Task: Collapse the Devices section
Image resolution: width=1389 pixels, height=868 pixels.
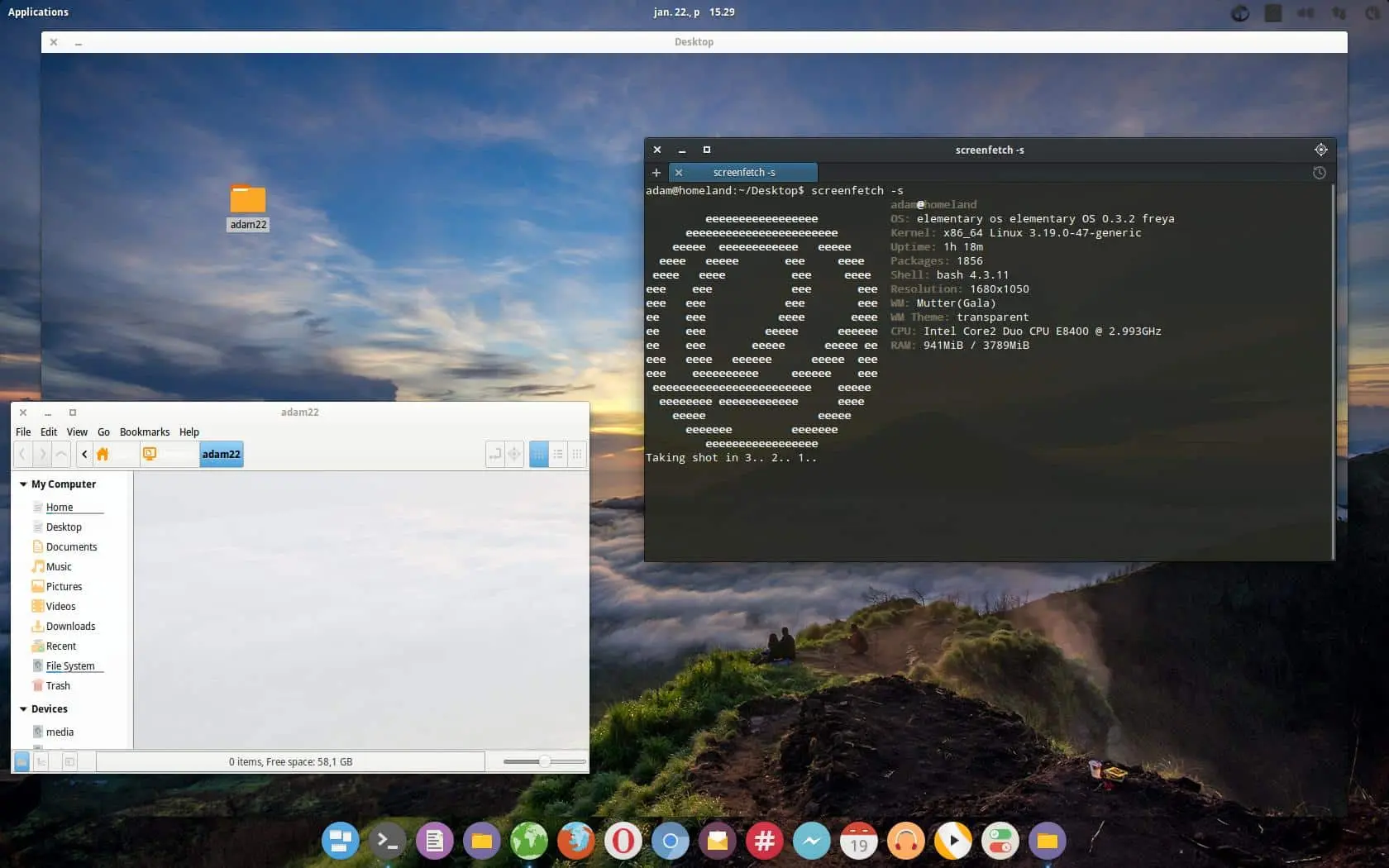Action: point(22,708)
